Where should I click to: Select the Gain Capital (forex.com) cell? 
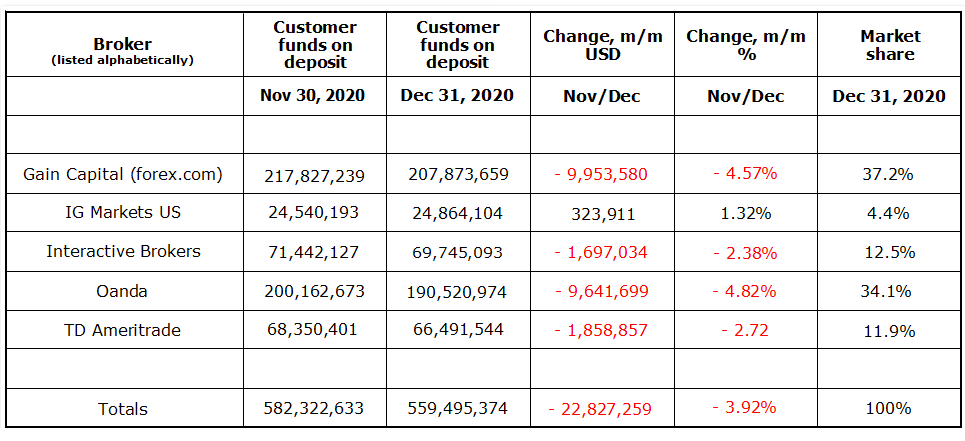tap(123, 175)
